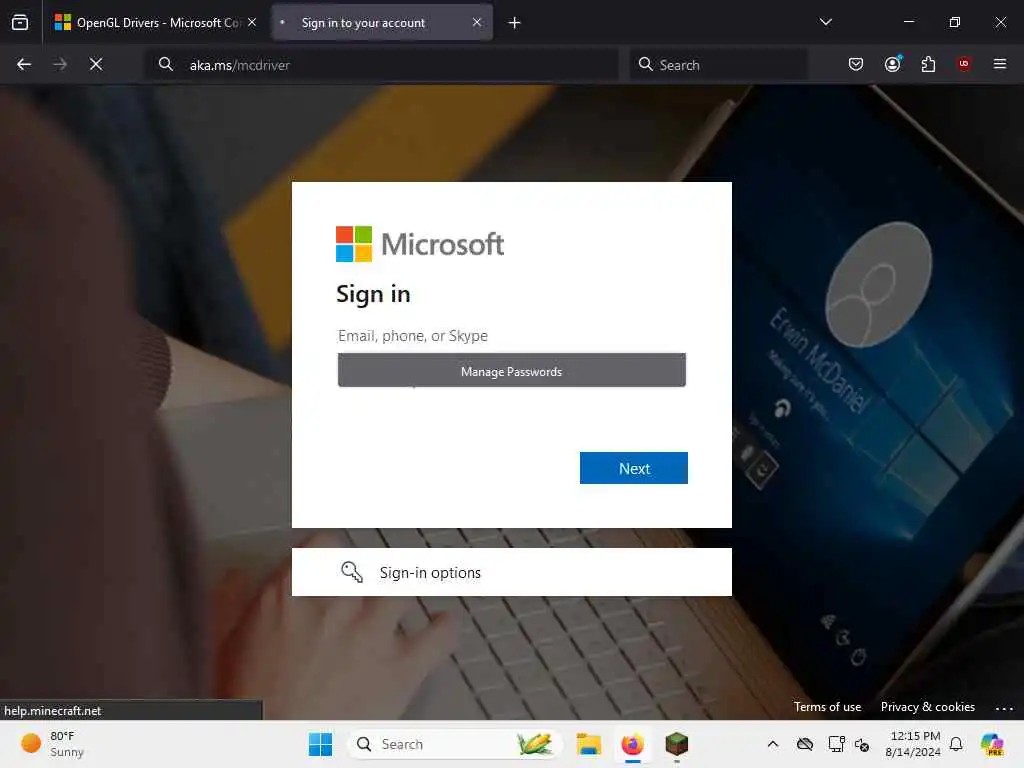Click the browser Search box
1024x768 pixels.
coord(718,65)
